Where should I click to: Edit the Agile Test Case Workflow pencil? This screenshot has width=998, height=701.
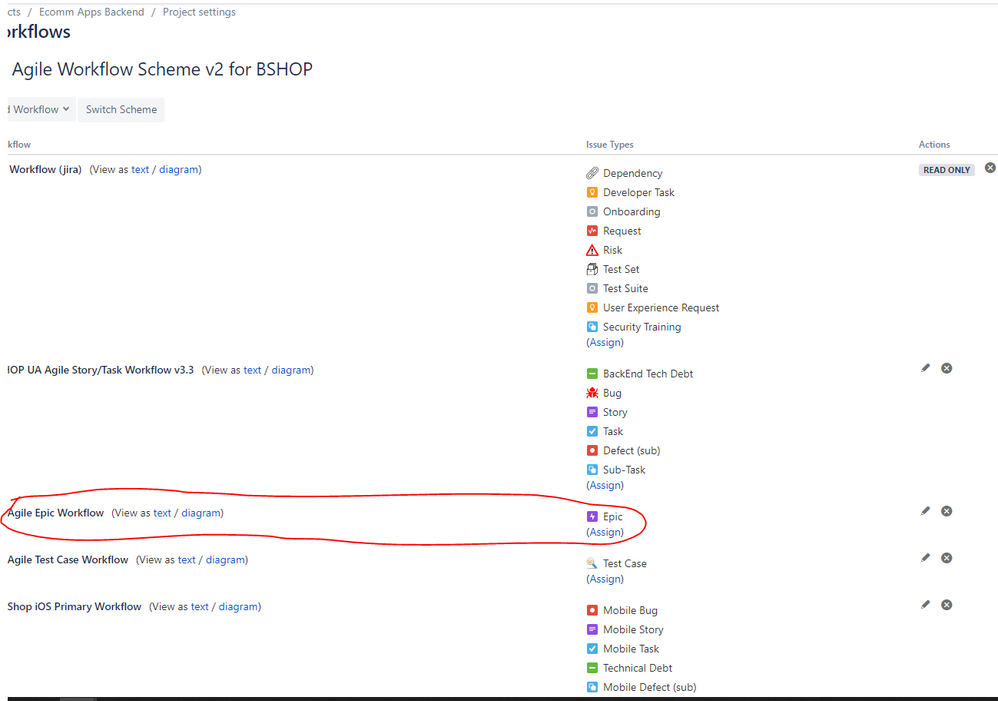point(925,558)
